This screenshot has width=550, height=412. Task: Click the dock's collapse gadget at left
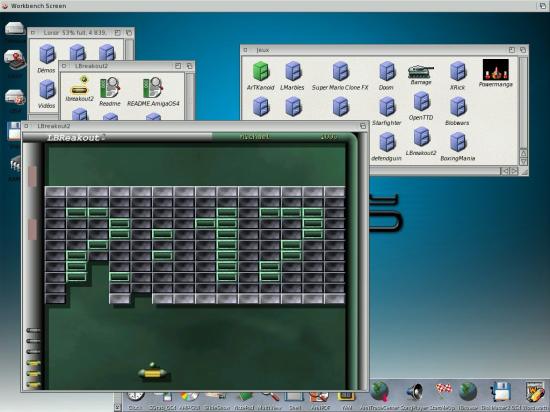(x=118, y=407)
